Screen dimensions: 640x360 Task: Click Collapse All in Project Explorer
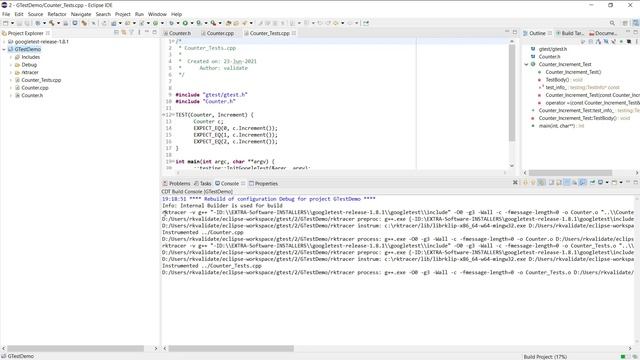pyautogui.click(x=117, y=32)
